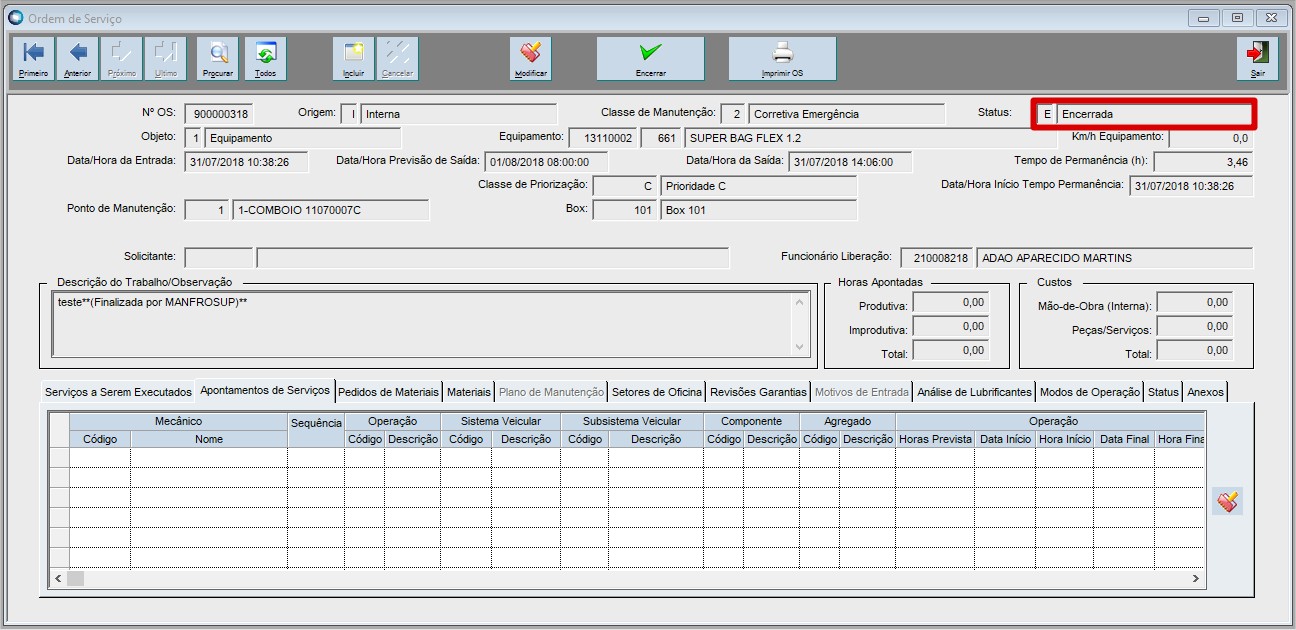The image size is (1296, 630).
Task: Click the Próximo navigation button
Action: 121,59
